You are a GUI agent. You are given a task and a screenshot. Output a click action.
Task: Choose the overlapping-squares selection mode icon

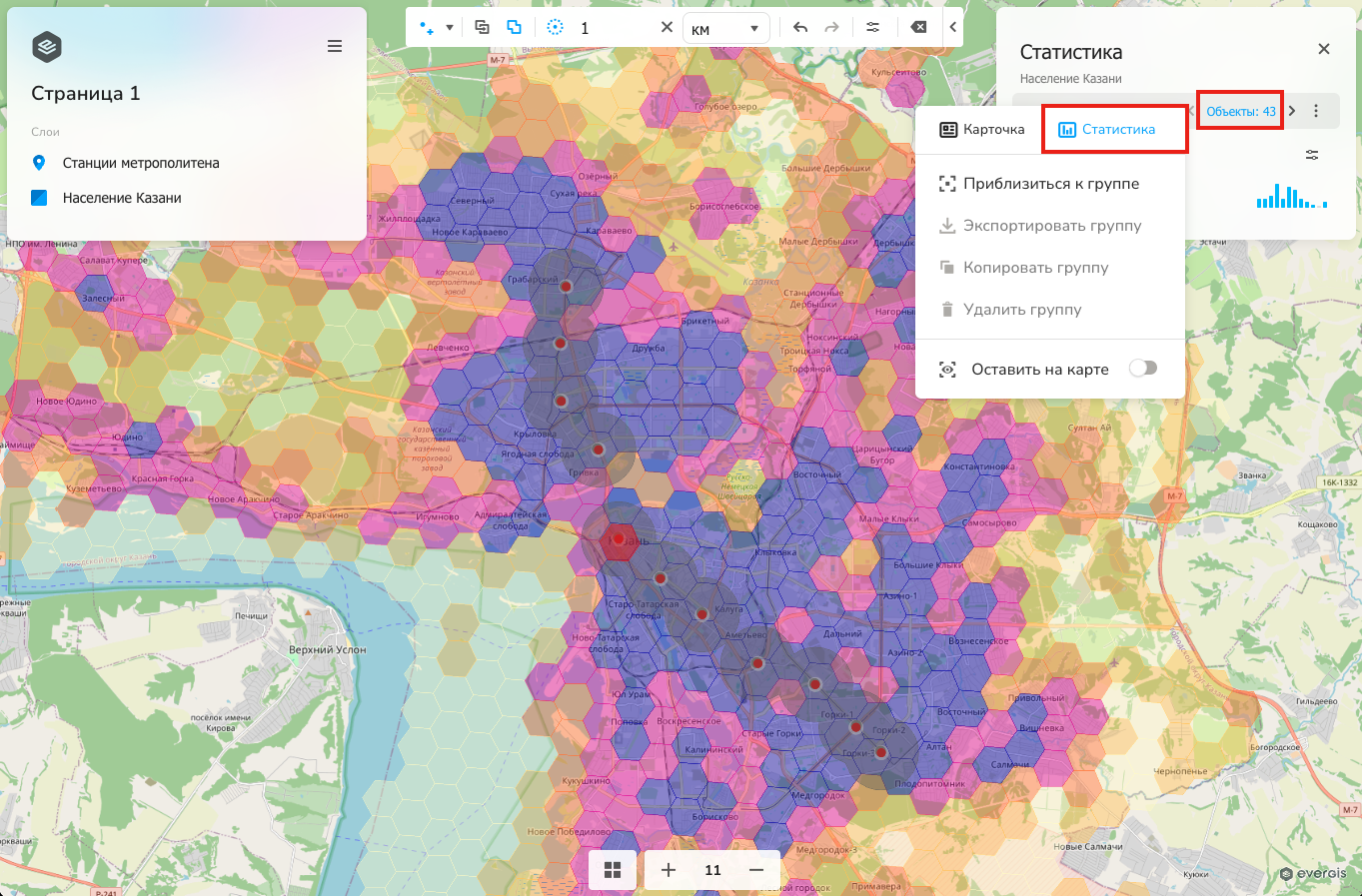[482, 28]
